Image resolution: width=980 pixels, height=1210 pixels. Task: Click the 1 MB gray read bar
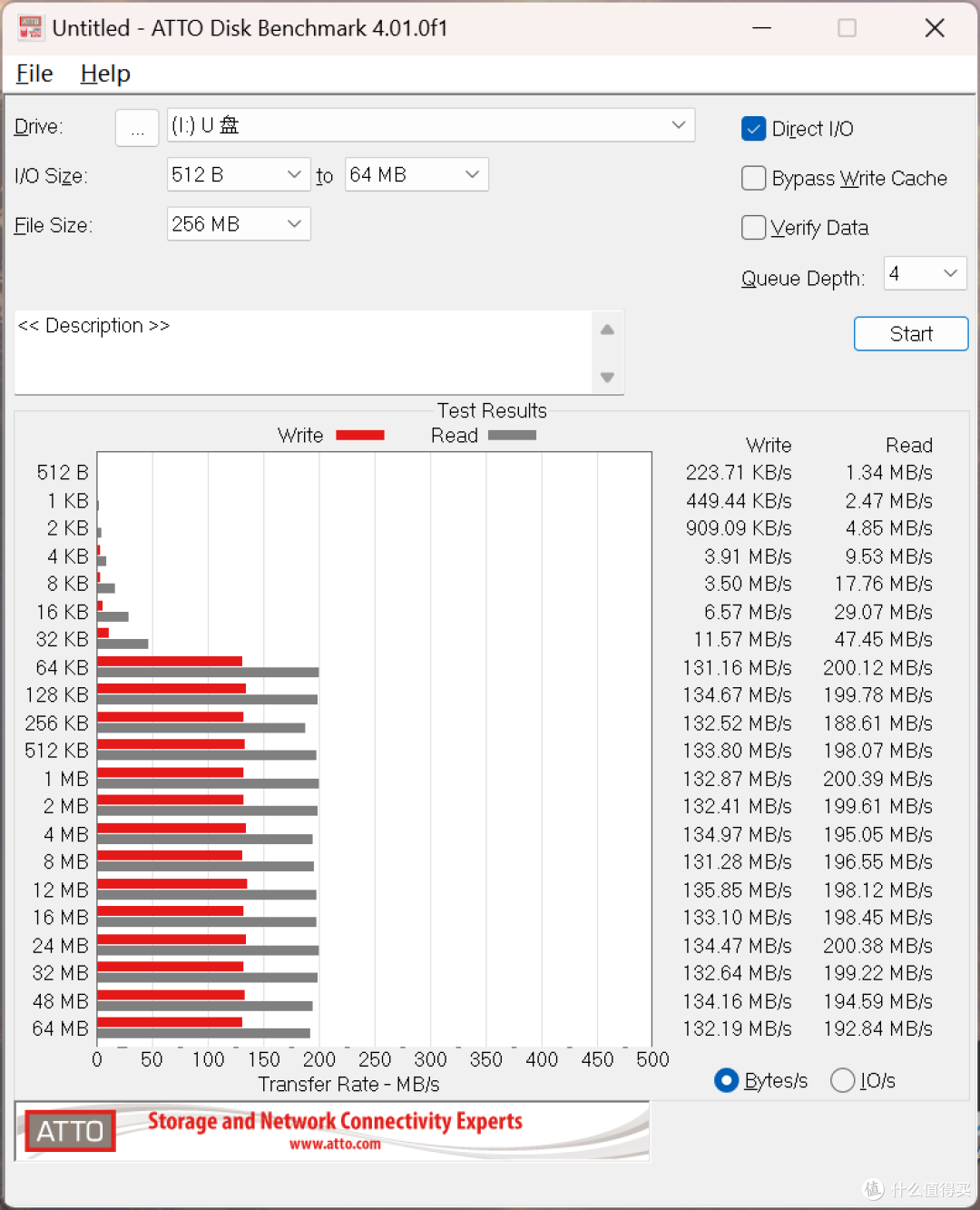[x=208, y=783]
